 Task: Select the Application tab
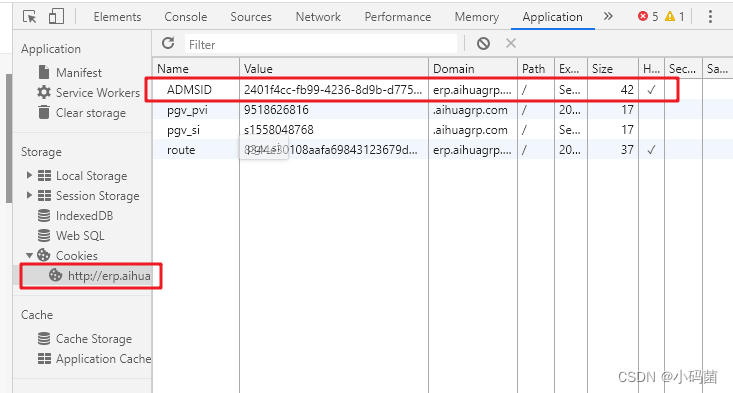(552, 17)
